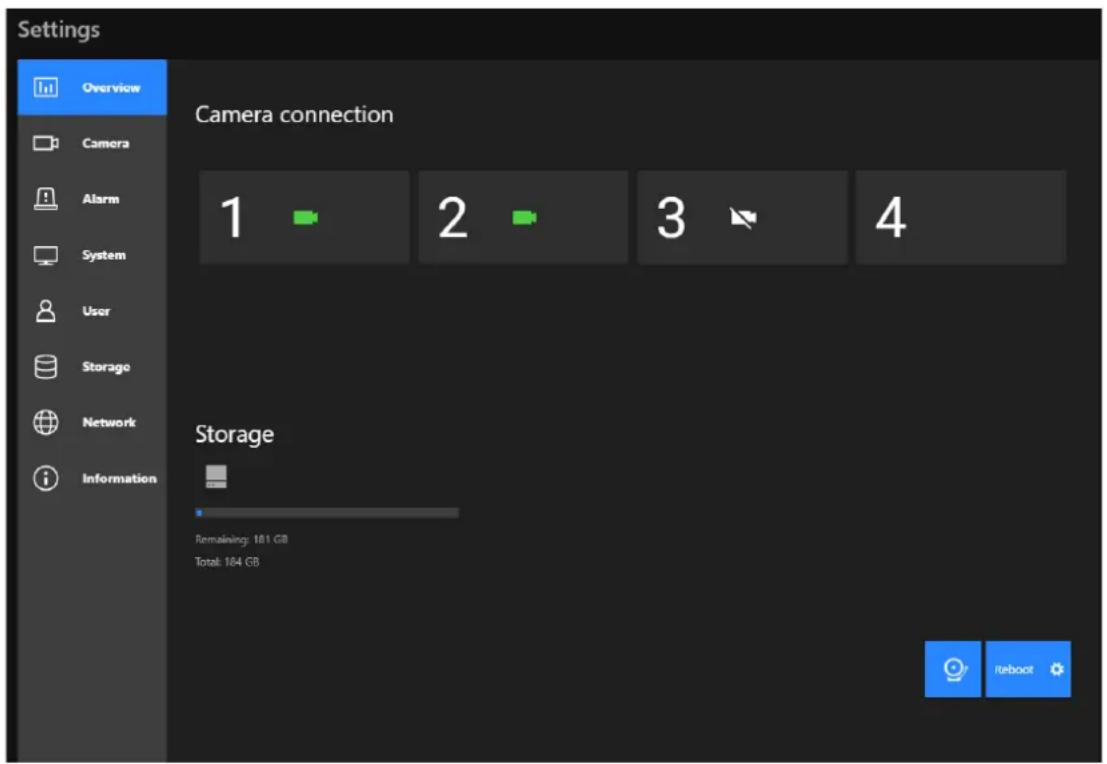Open the Alarm settings section
The width and height of the screenshot is (1107, 764).
92,199
